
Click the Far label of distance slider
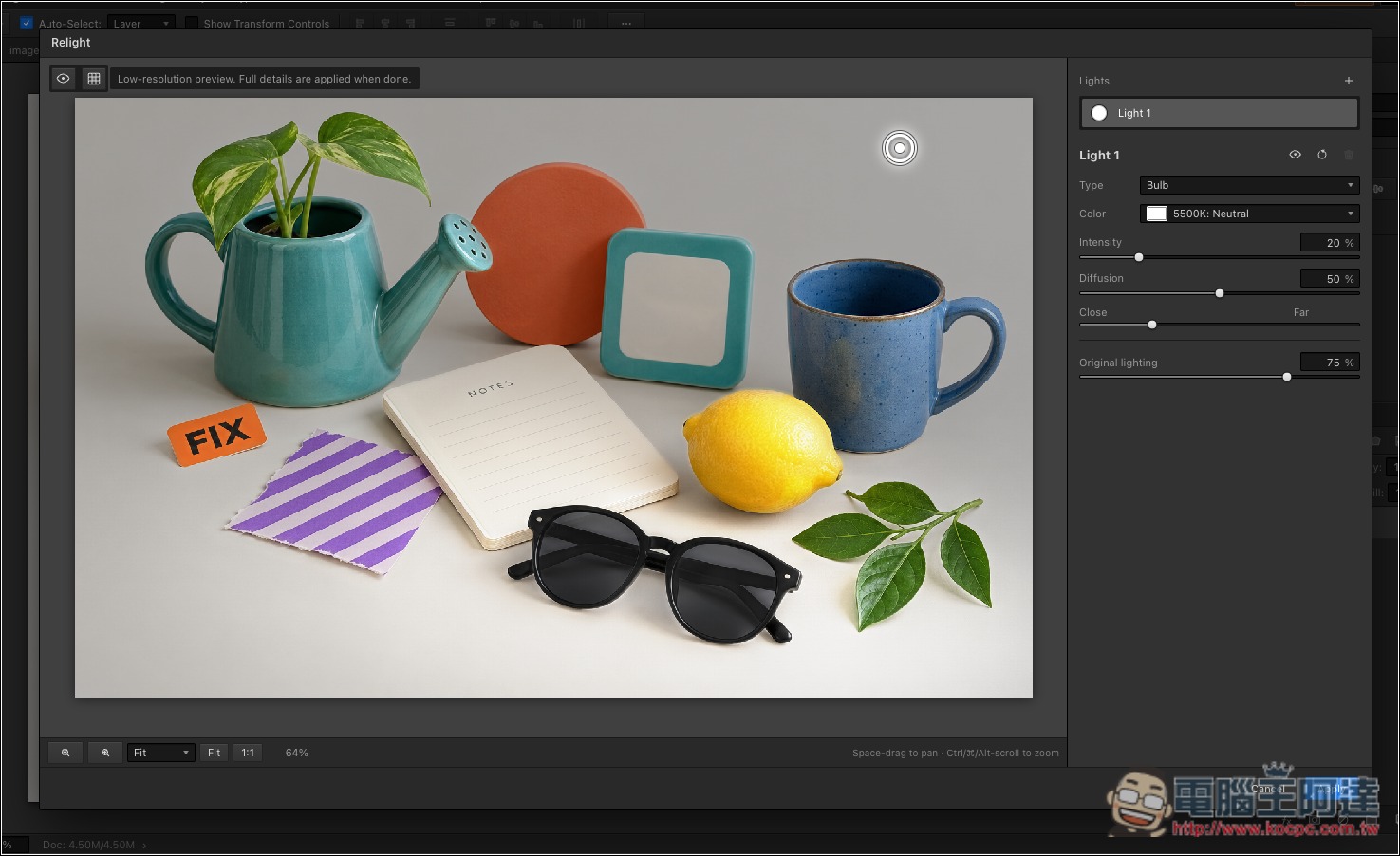[x=1301, y=312]
